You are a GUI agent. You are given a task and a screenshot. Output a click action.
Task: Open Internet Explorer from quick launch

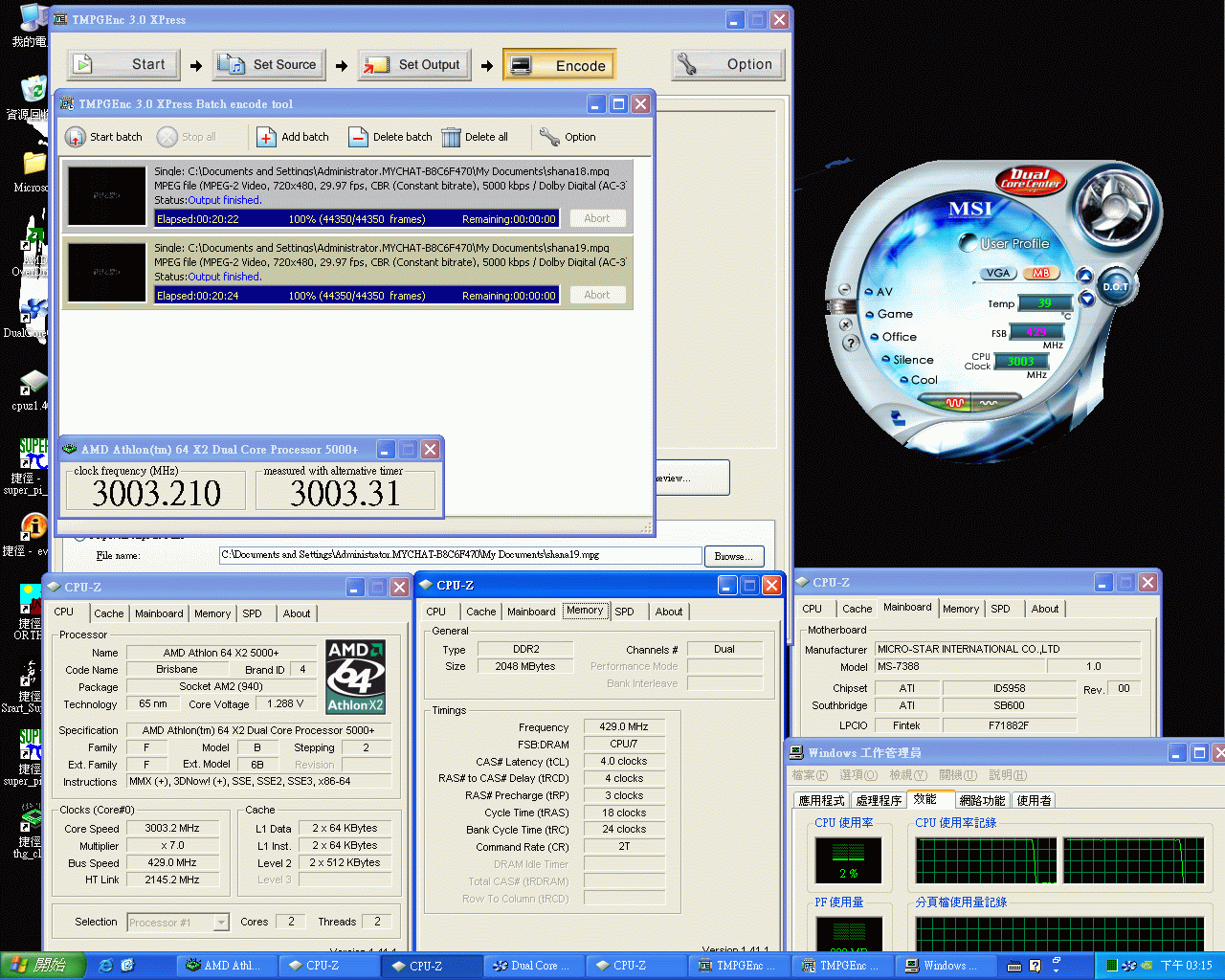pos(105,966)
